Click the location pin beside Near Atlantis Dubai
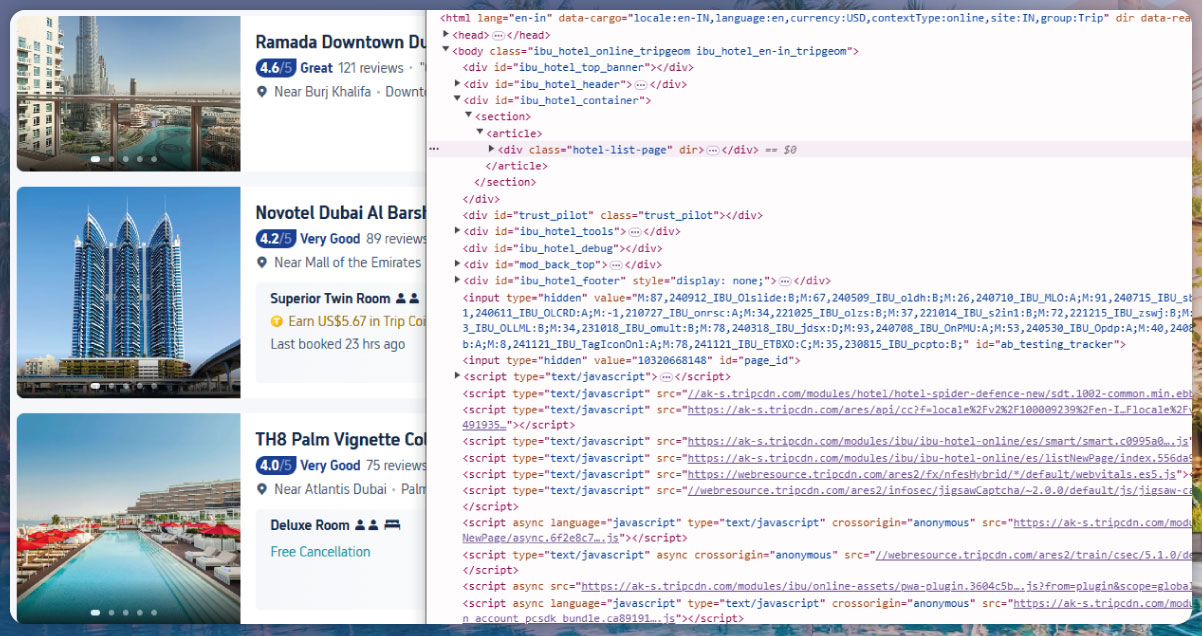1202x636 pixels. 262,490
